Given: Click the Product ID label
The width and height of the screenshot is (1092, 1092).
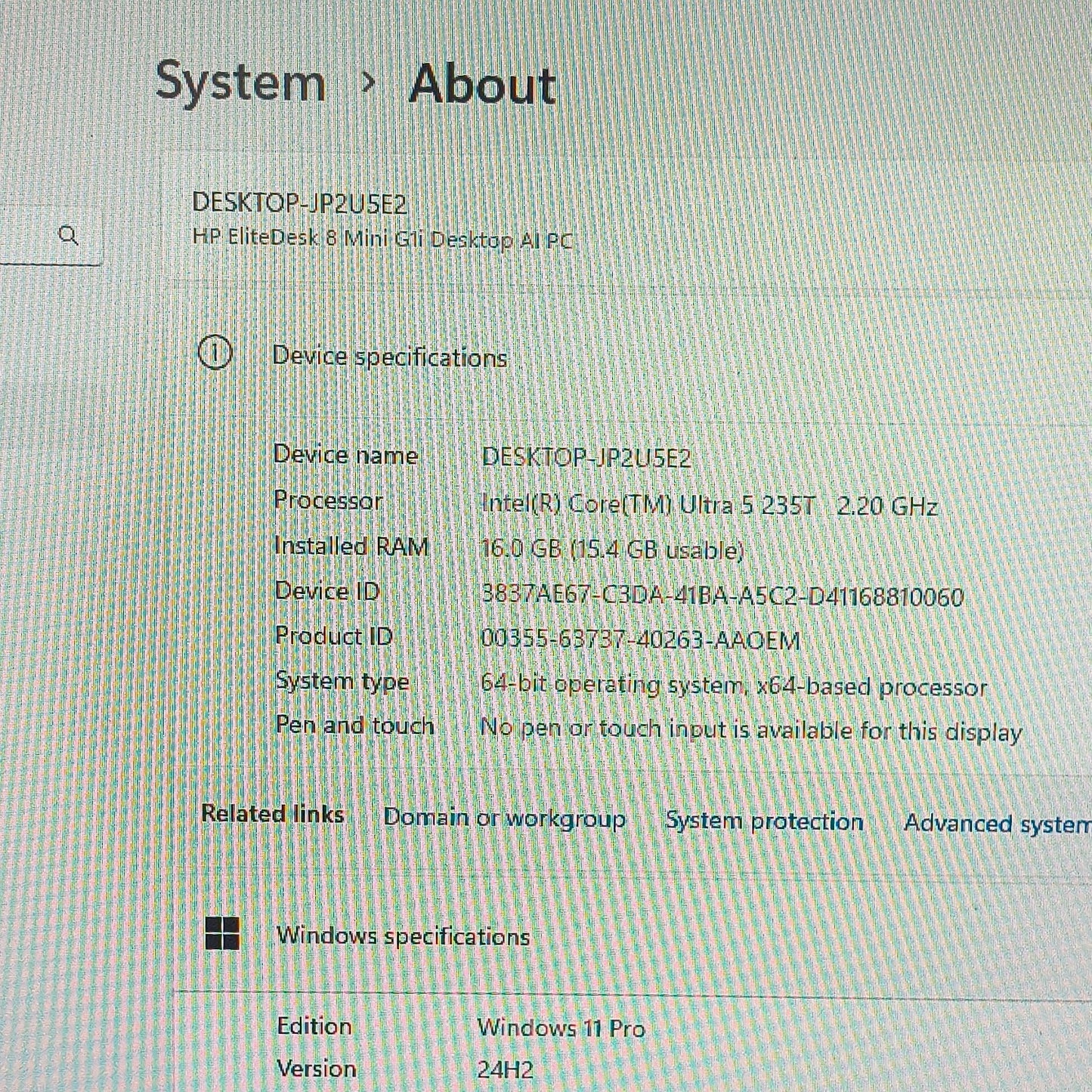Looking at the screenshot, I should [x=334, y=636].
